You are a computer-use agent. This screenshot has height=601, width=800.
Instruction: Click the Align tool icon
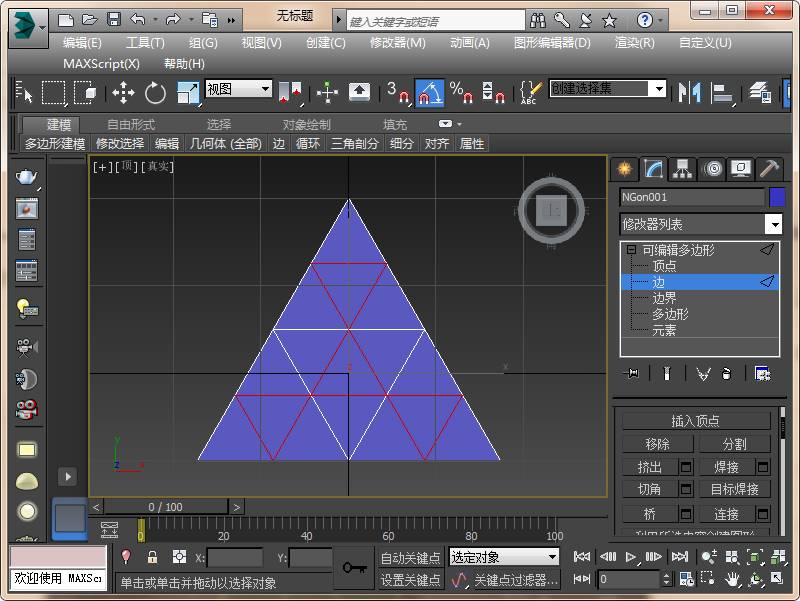[x=722, y=93]
